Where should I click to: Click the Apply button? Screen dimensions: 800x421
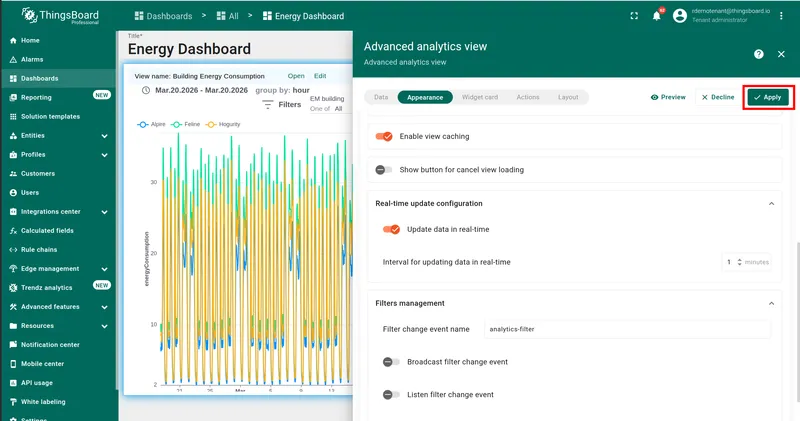[768, 97]
